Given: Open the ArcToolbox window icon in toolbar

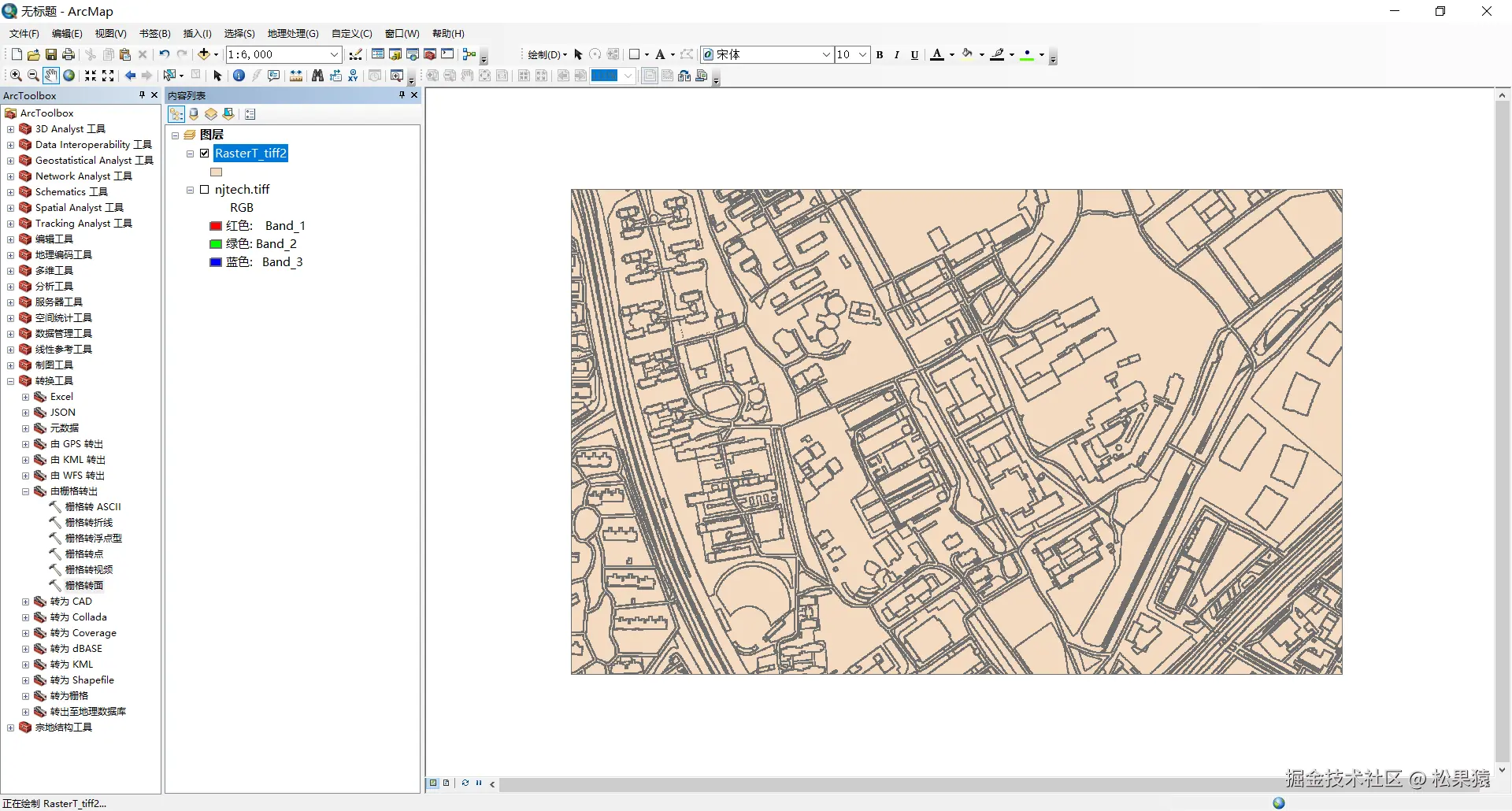Looking at the screenshot, I should pyautogui.click(x=430, y=54).
